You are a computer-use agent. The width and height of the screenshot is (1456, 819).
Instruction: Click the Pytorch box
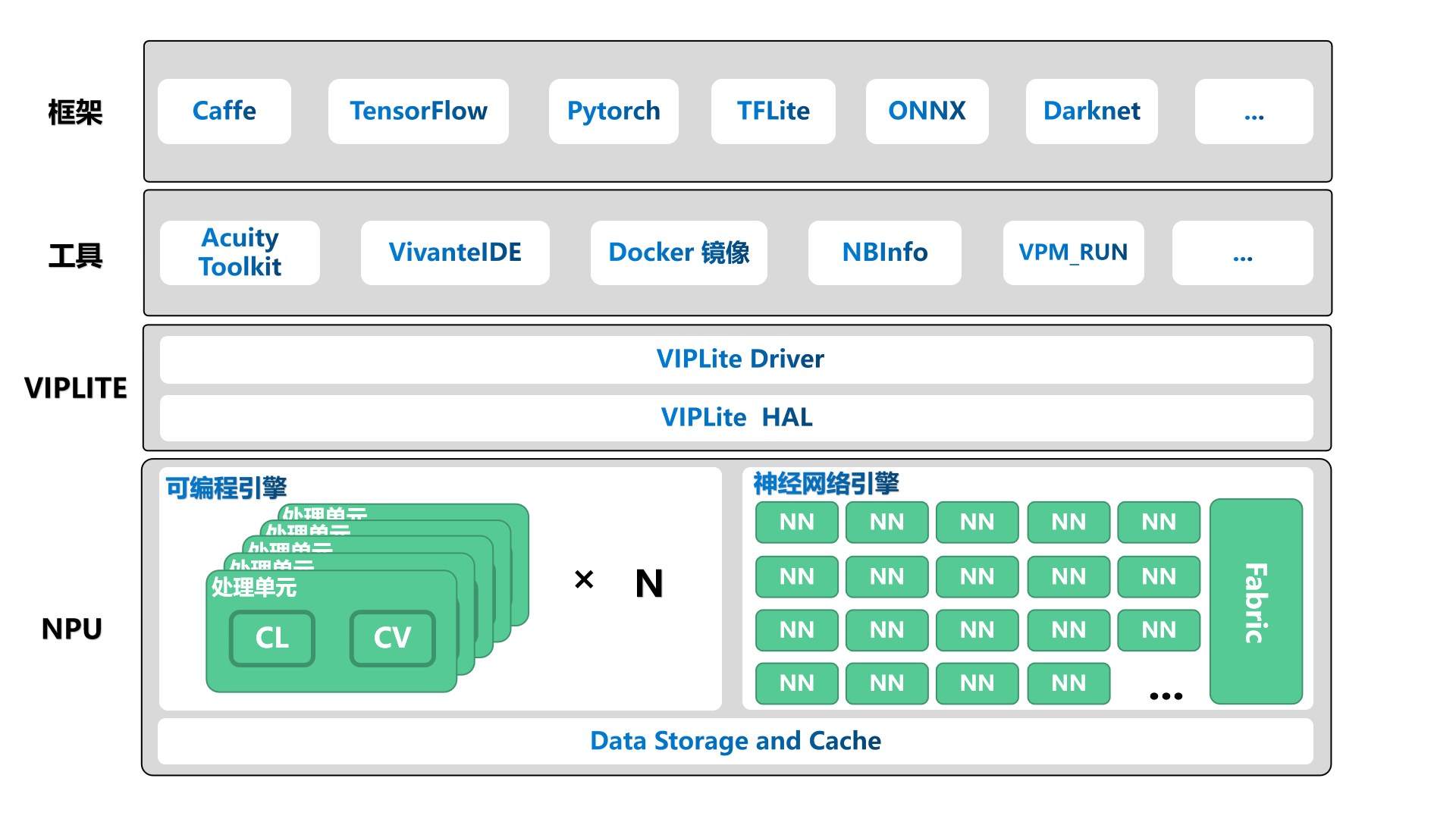[x=613, y=111]
